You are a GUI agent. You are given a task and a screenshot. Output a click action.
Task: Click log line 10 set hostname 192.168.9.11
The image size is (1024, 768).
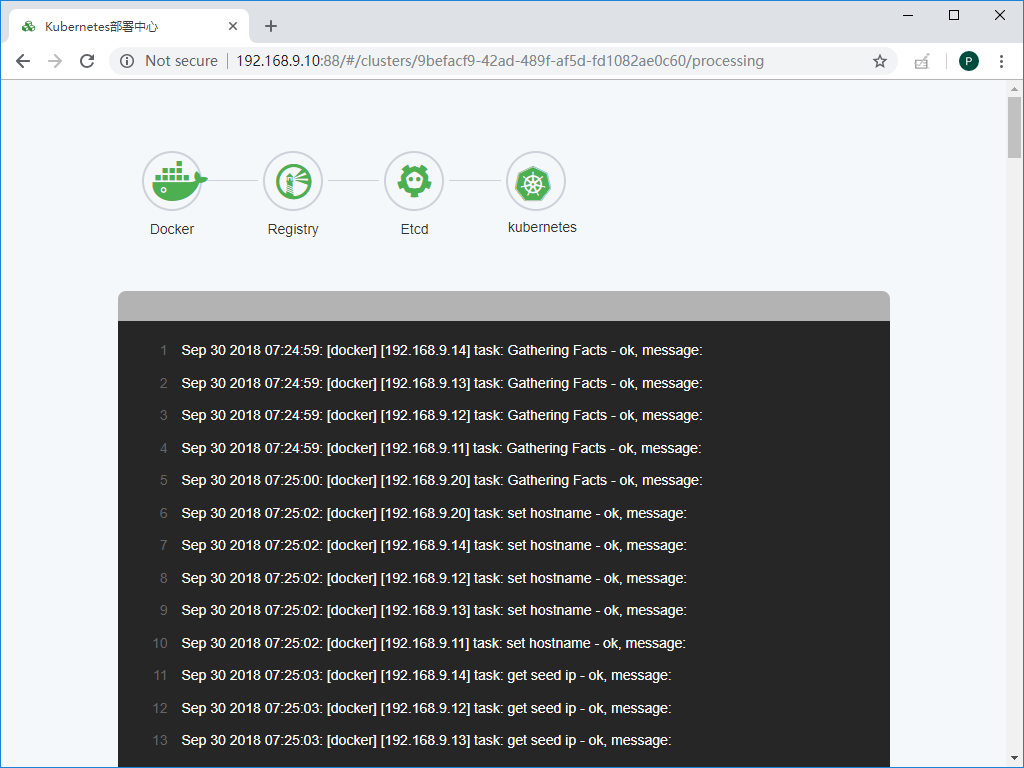click(433, 643)
